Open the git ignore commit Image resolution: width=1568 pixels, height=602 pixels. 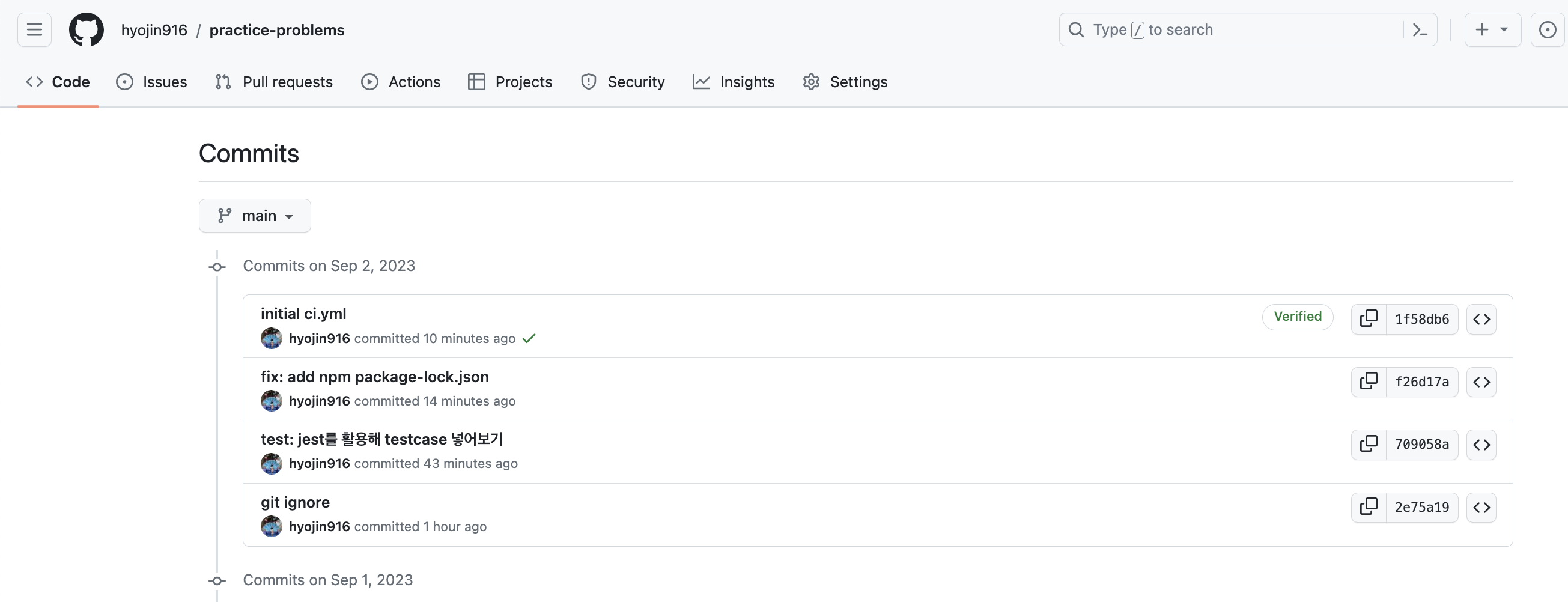(295, 502)
